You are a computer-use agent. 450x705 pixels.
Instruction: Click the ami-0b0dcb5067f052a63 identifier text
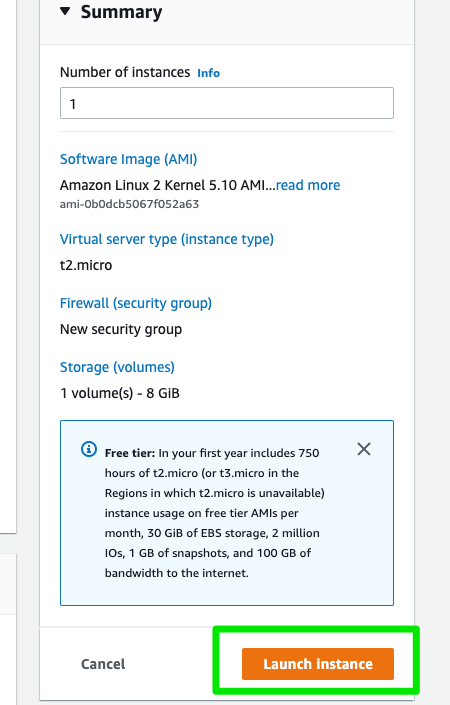coord(129,204)
